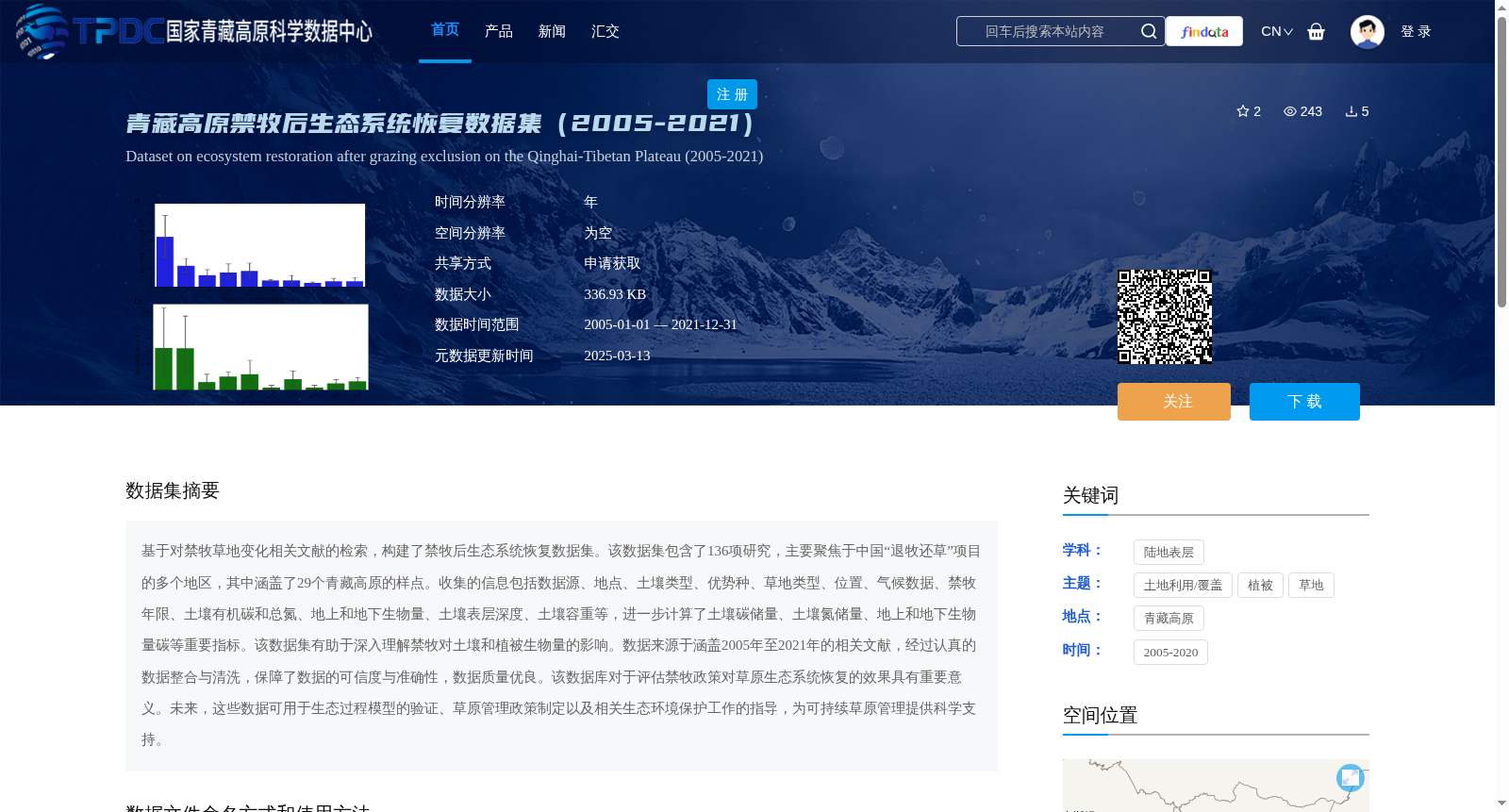Click the 申请获取 sharing method value
This screenshot has width=1509, height=812.
[612, 264]
